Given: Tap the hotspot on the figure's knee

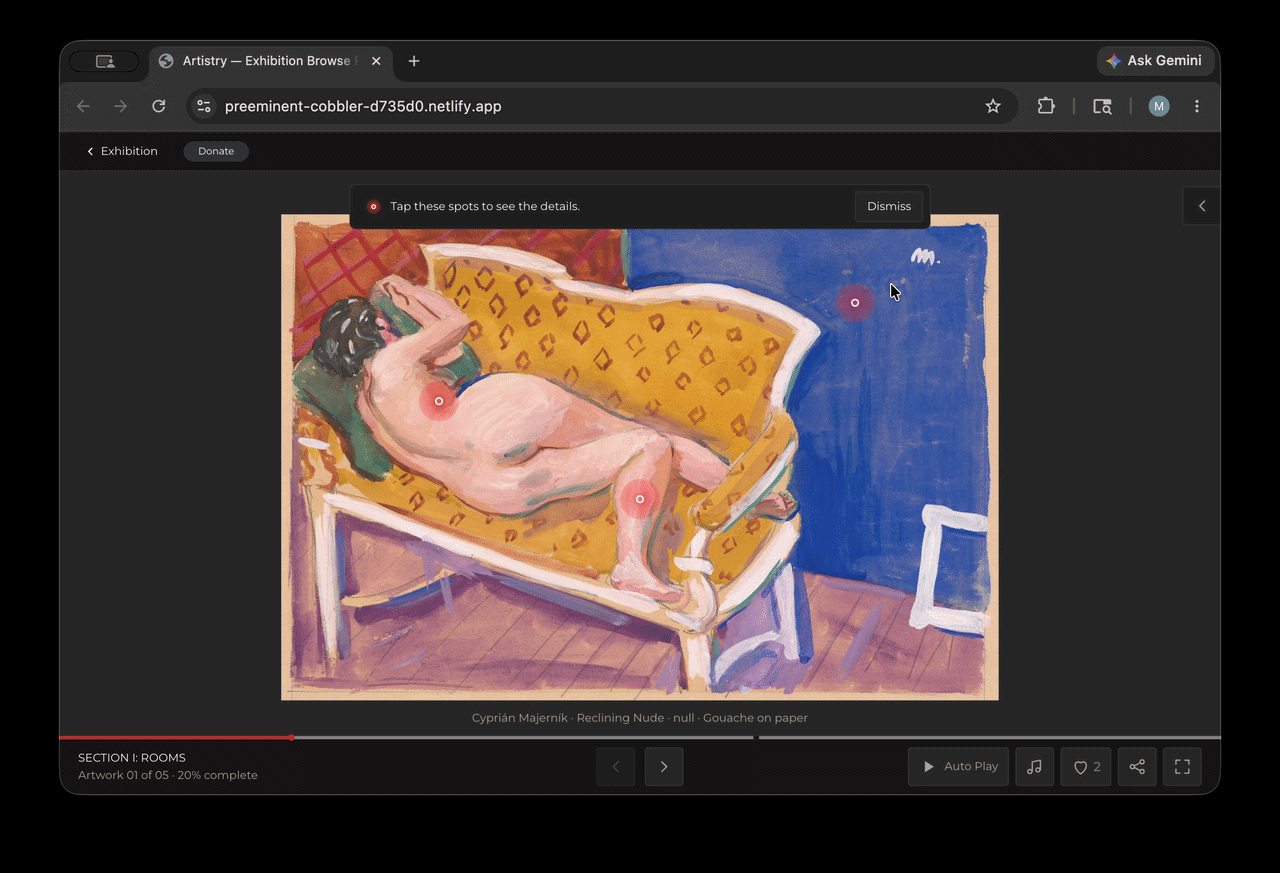Looking at the screenshot, I should (640, 499).
